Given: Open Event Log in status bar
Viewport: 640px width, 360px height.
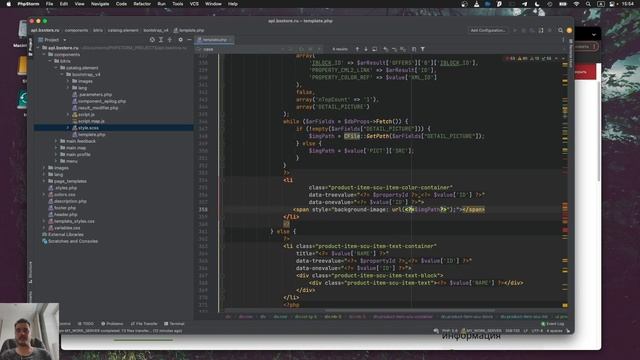Looking at the screenshot, I should (x=553, y=324).
